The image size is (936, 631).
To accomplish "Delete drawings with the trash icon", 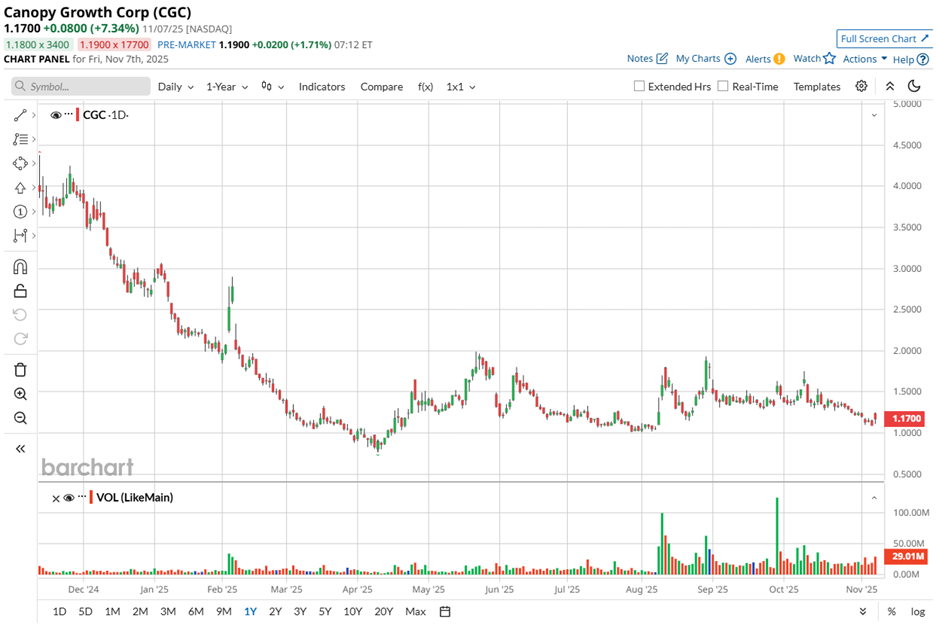I will tap(20, 370).
